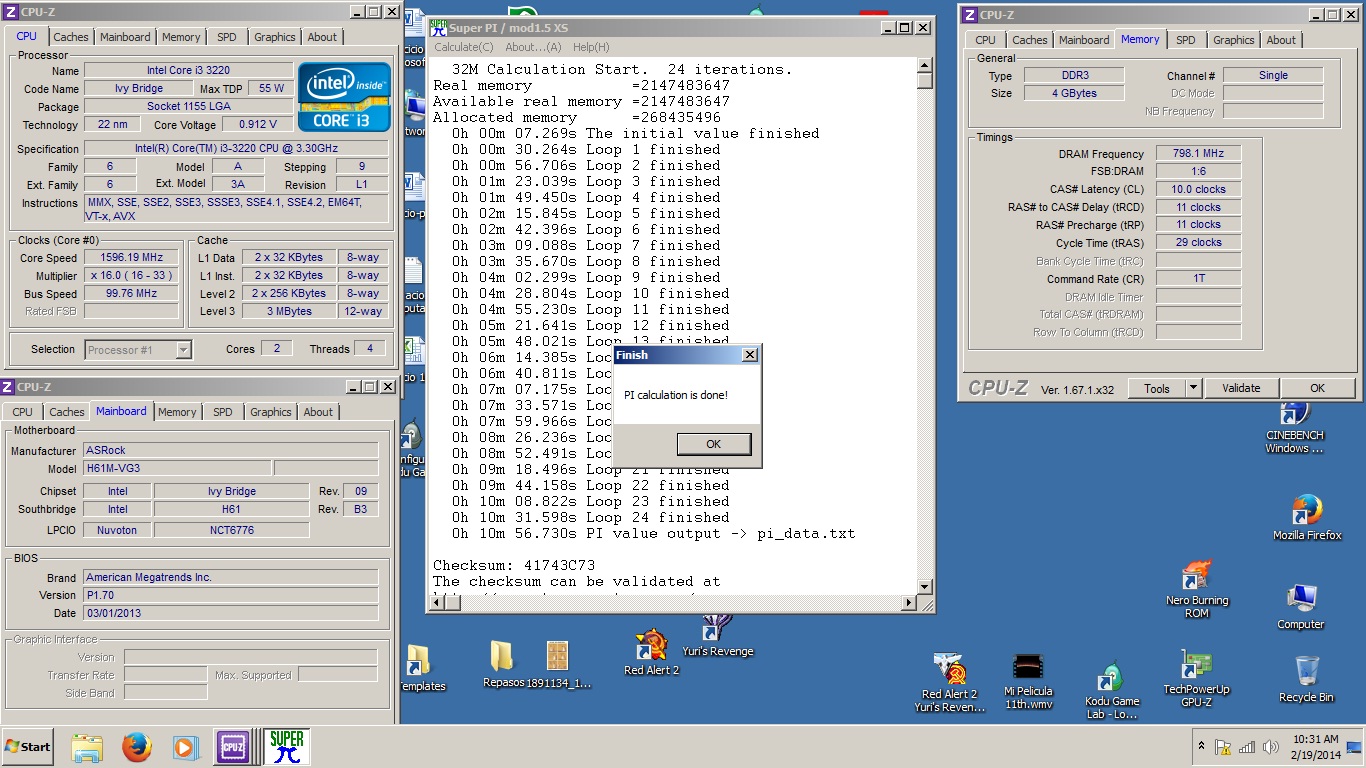Screen dimensions: 1366x768
Task: Click the taskbar clock showing 10:31 AM
Action: click(x=1314, y=746)
